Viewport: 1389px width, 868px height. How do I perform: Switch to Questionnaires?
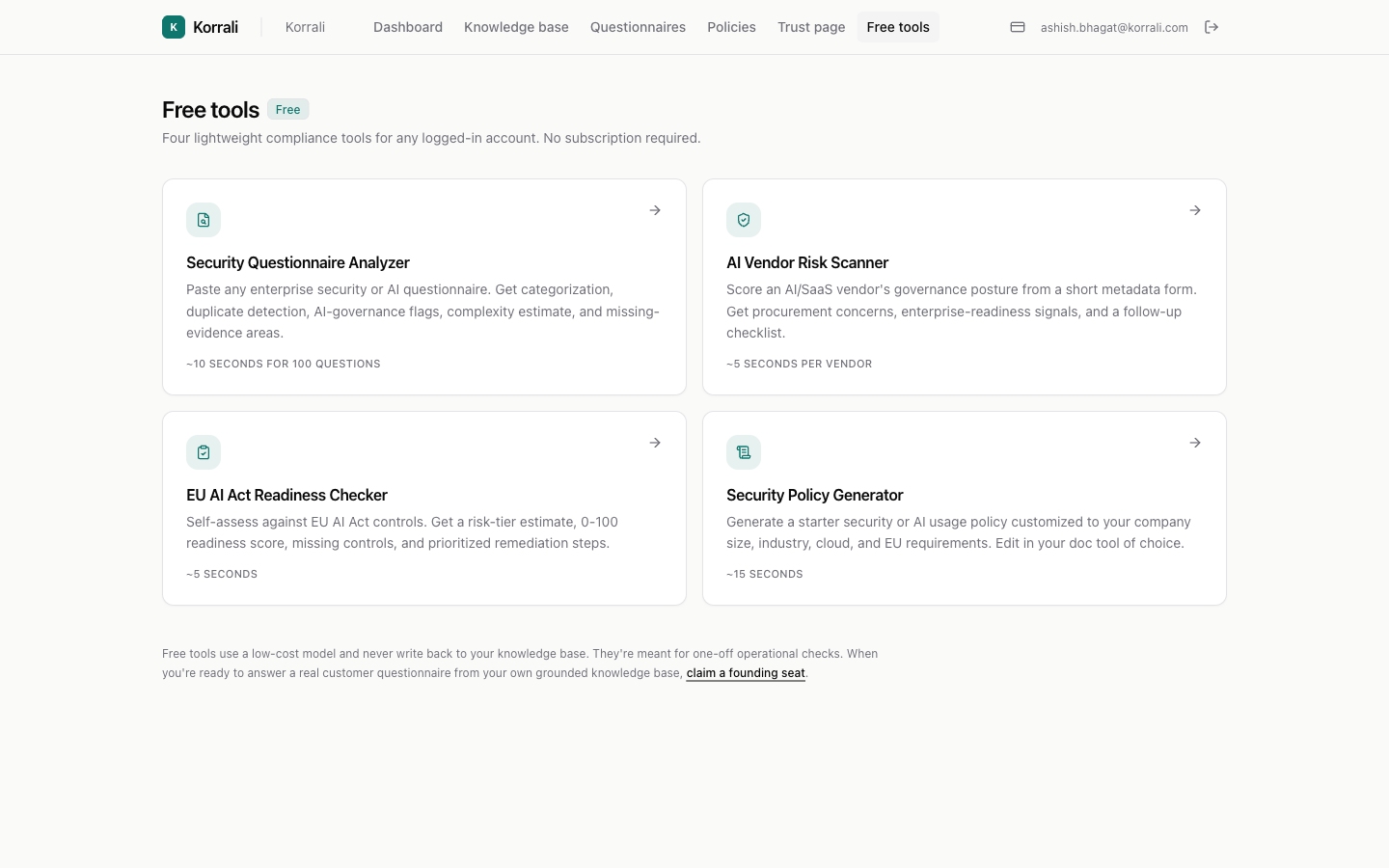(638, 27)
